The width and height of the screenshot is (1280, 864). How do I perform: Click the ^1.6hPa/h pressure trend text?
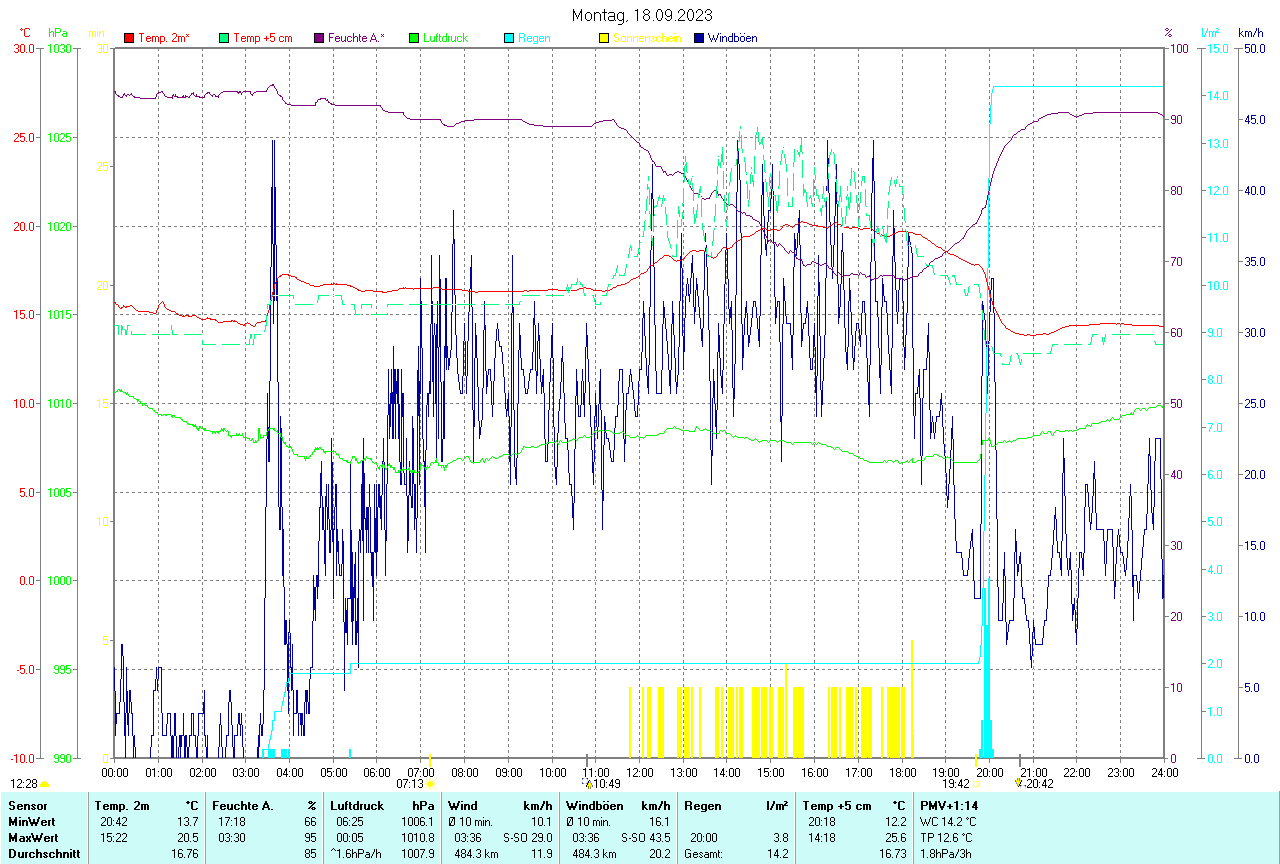[358, 853]
